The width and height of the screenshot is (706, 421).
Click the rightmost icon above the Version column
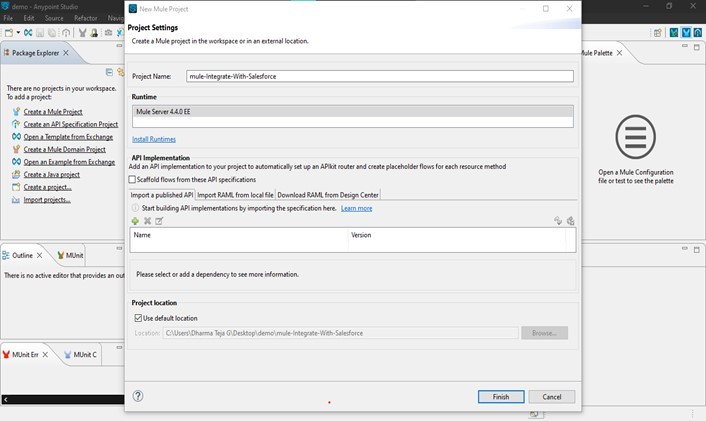coord(570,221)
